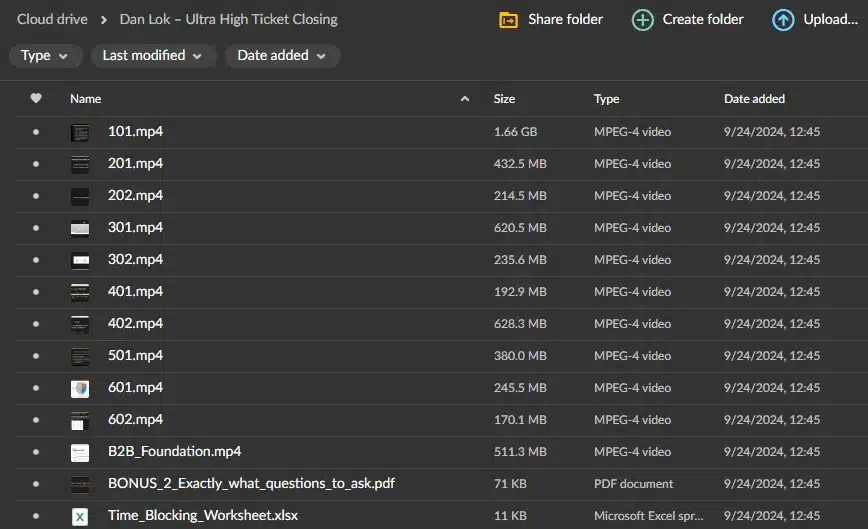This screenshot has height=529, width=868.
Task: Click the Share folder button label
Action: click(565, 19)
